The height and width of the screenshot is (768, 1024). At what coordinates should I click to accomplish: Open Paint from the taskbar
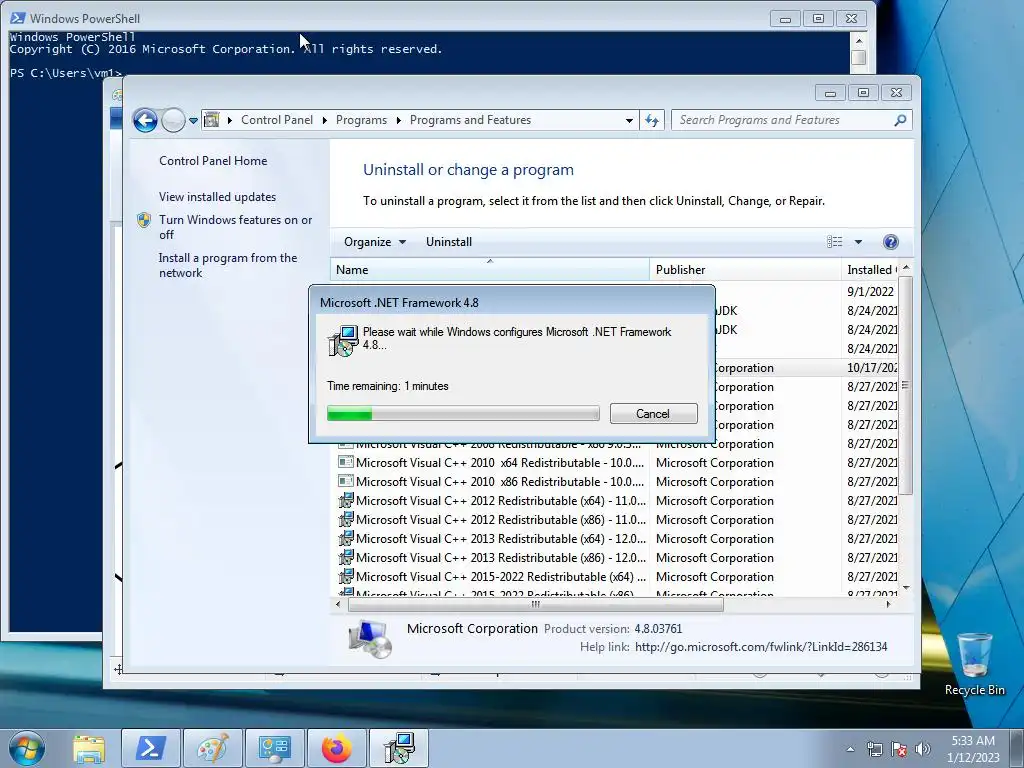[212, 748]
